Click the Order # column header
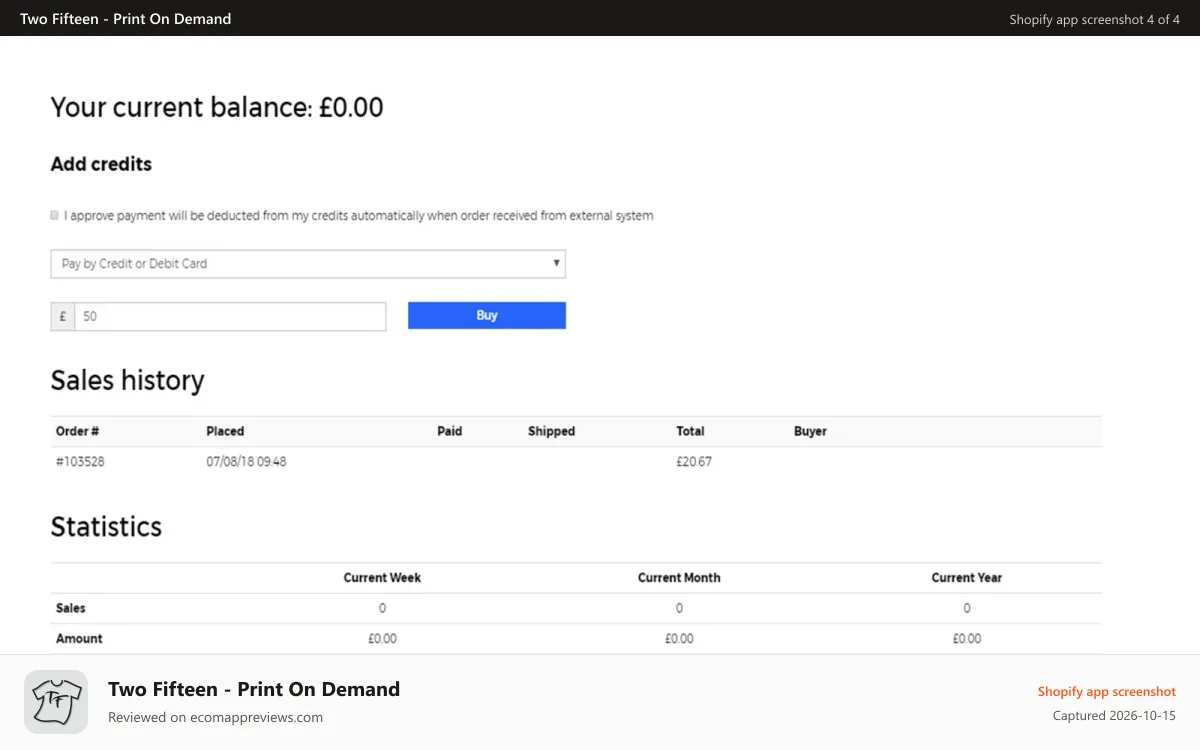 77,431
